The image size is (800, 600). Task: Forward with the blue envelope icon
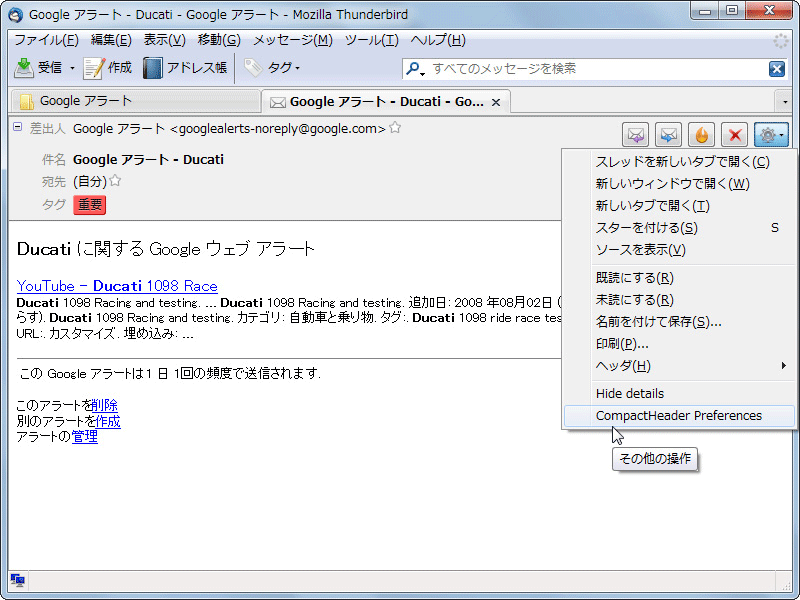[668, 134]
